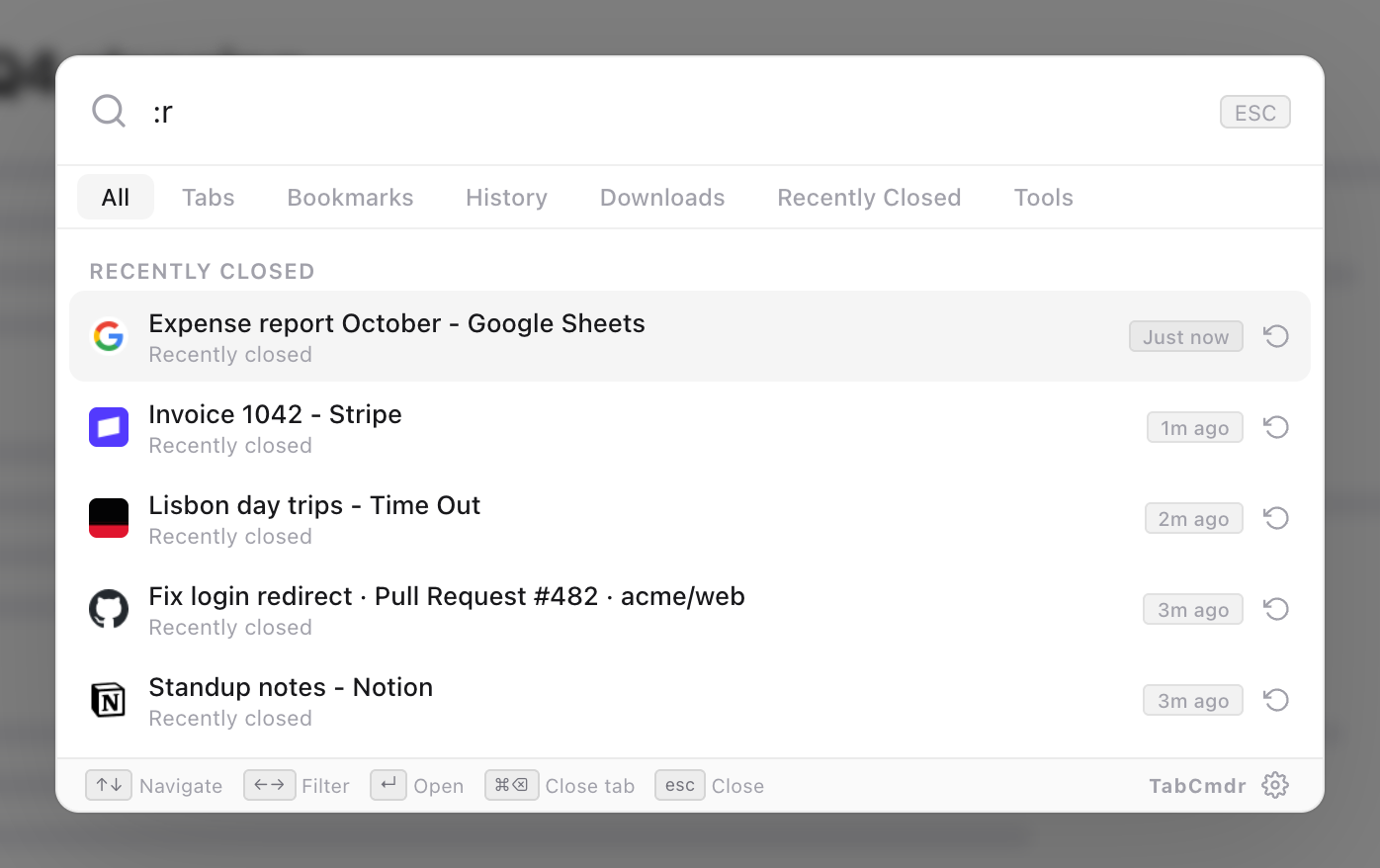Click the 3m ago badge on Standup notes

pos(1193,700)
